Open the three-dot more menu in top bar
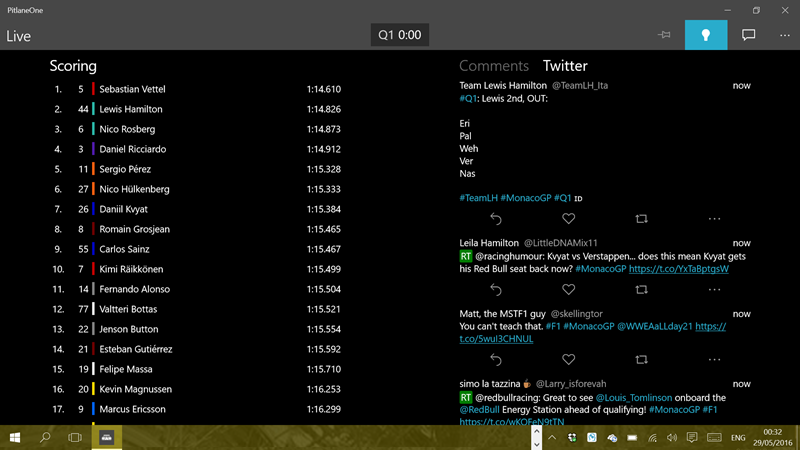The height and width of the screenshot is (450, 800). [785, 35]
